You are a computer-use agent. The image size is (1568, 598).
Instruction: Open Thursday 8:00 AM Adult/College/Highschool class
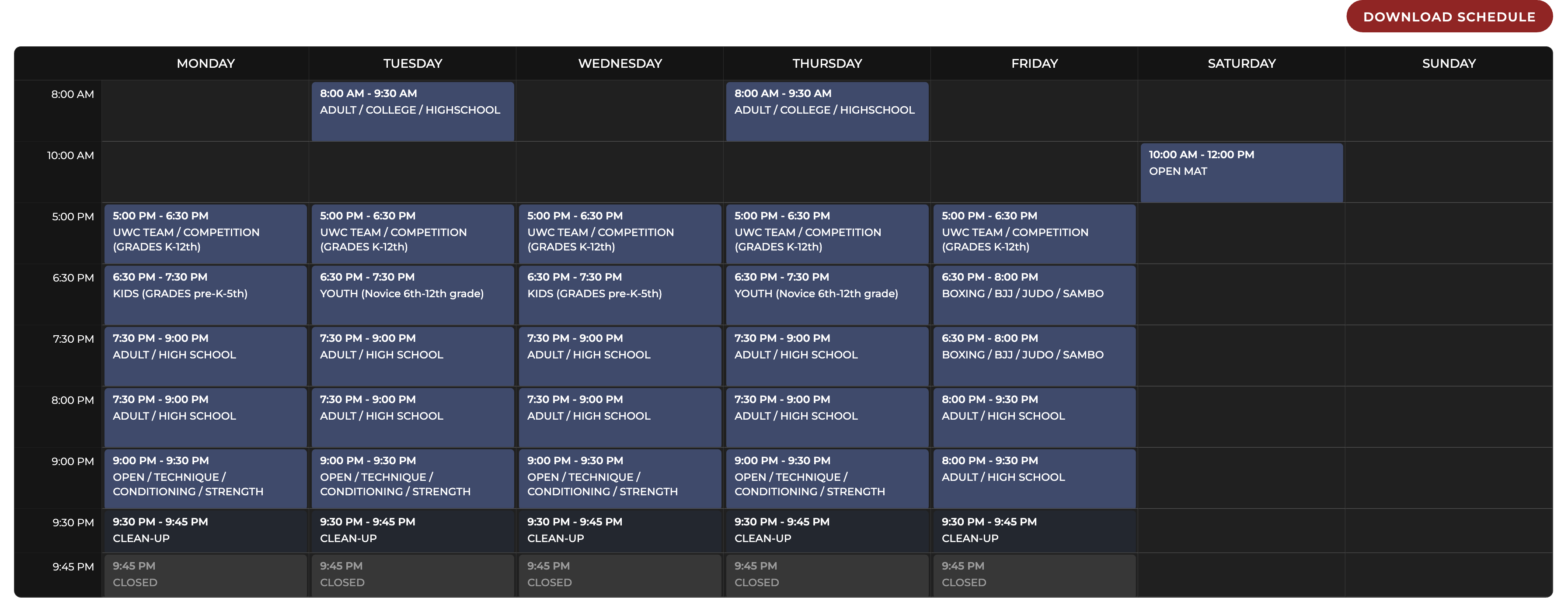click(826, 111)
